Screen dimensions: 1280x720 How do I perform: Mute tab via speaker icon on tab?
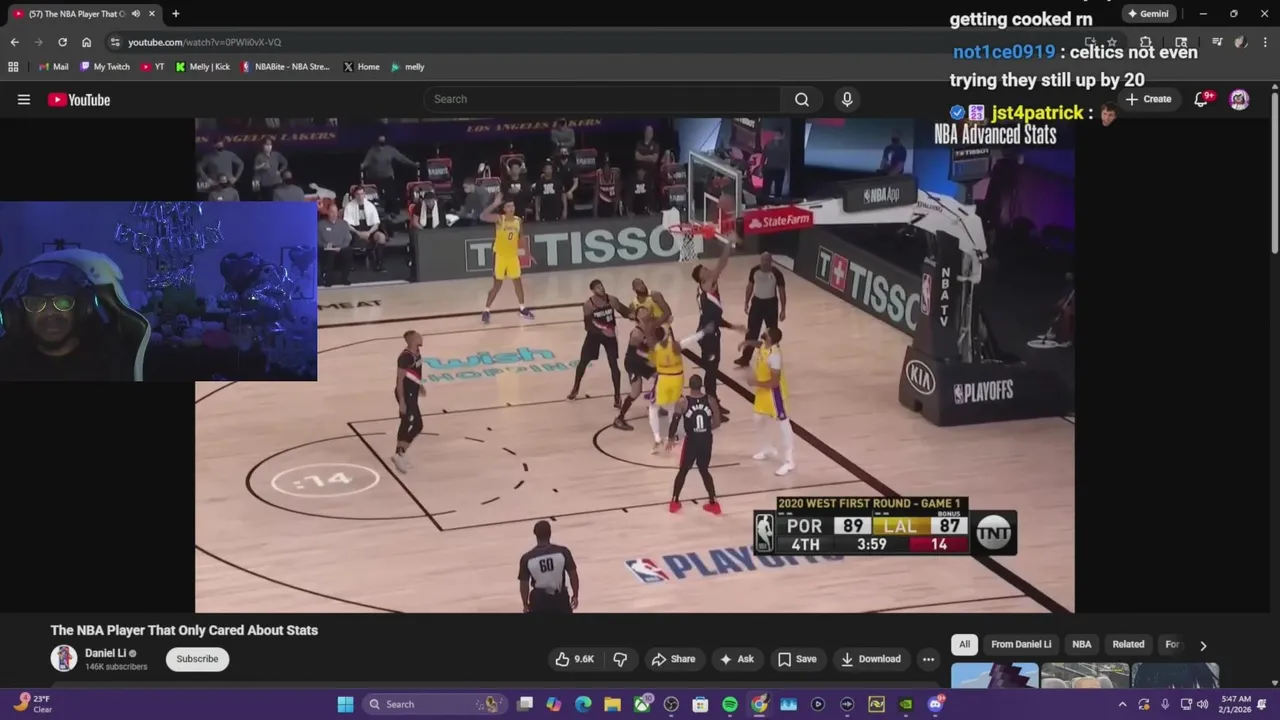coord(136,14)
